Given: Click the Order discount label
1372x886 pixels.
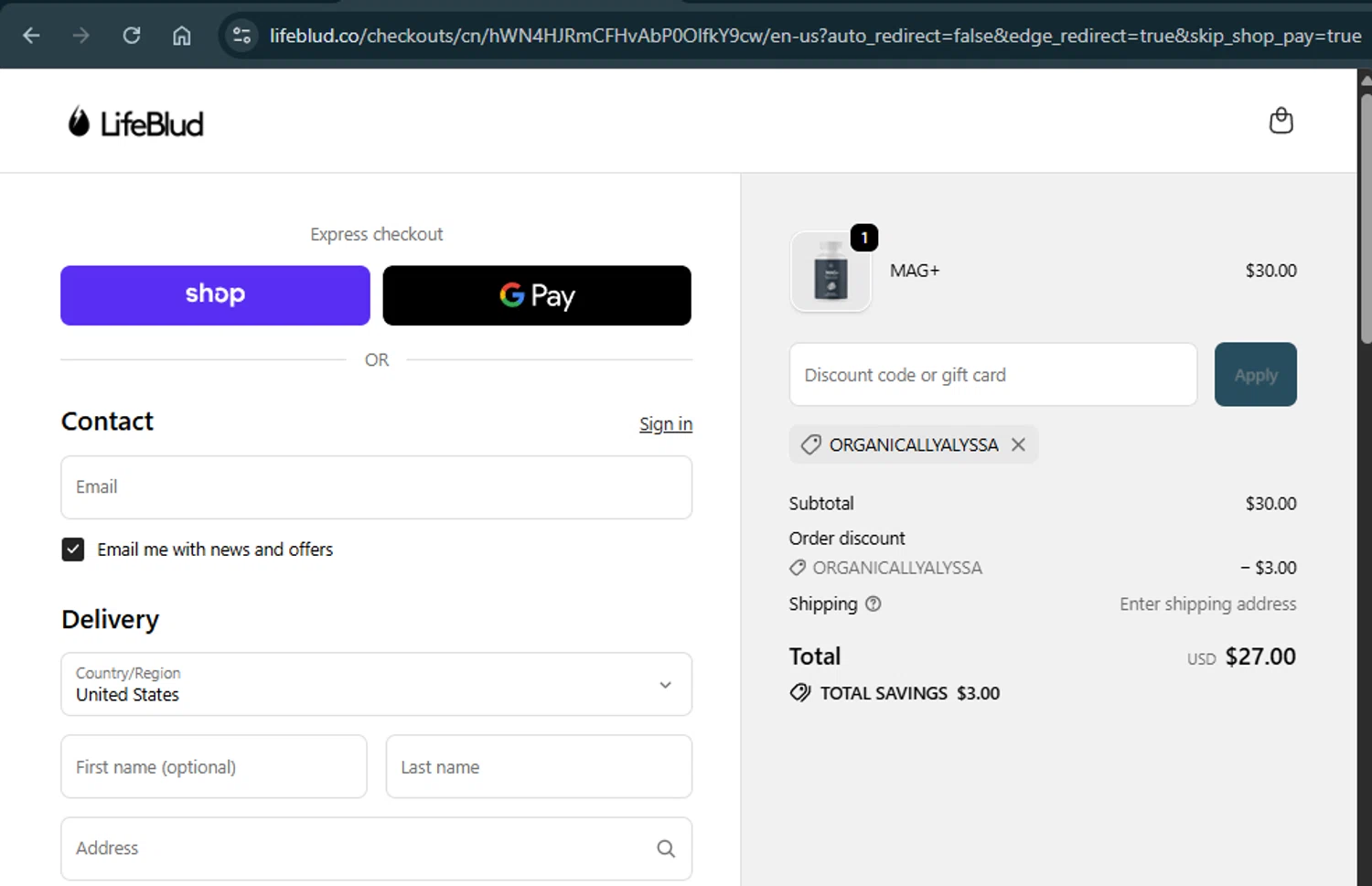Looking at the screenshot, I should tap(847, 539).
